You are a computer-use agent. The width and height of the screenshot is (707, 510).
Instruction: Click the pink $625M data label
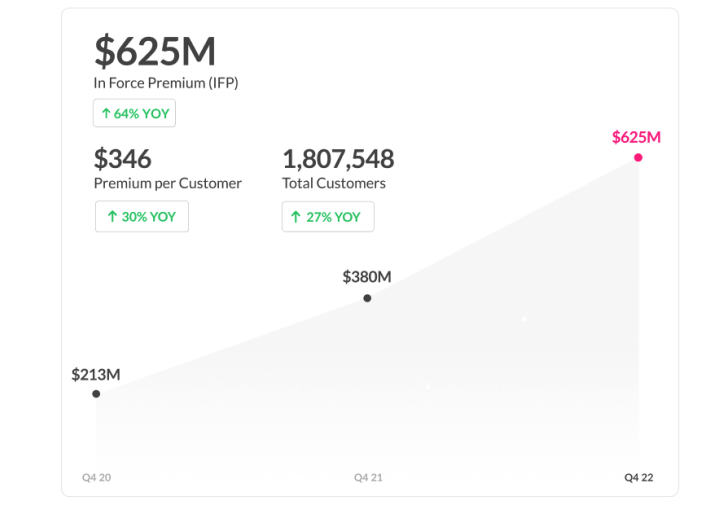(636, 137)
